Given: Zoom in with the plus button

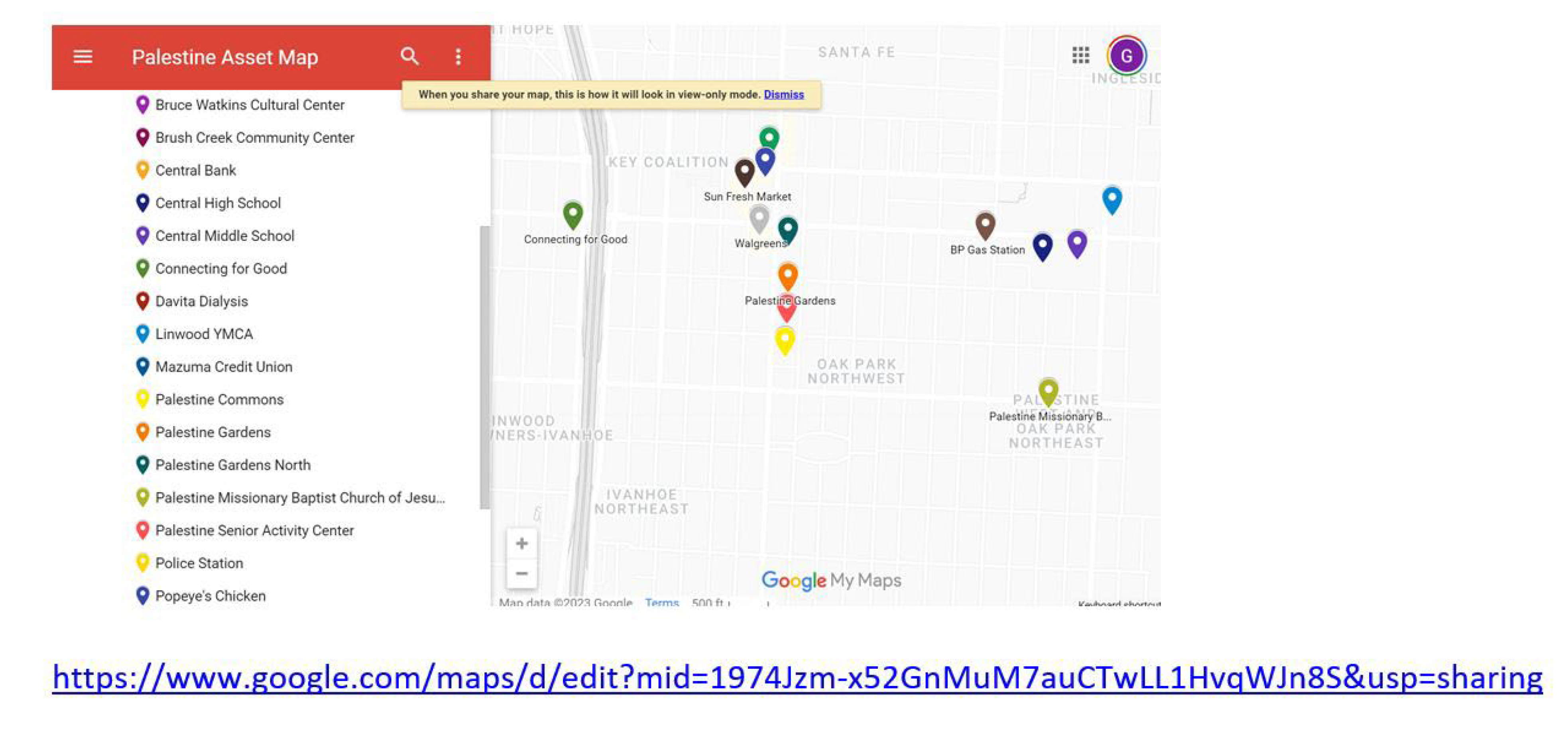Looking at the screenshot, I should tap(521, 543).
